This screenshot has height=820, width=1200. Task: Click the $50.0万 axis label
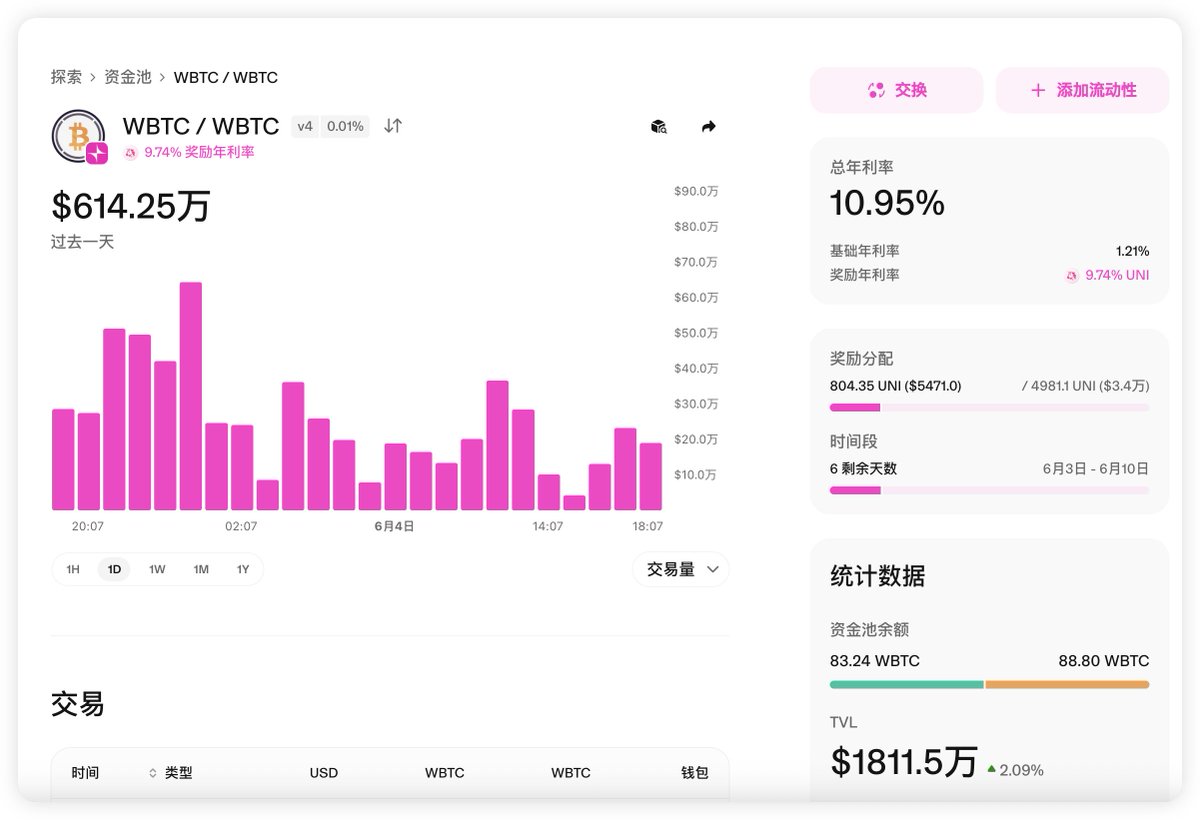[x=697, y=333]
